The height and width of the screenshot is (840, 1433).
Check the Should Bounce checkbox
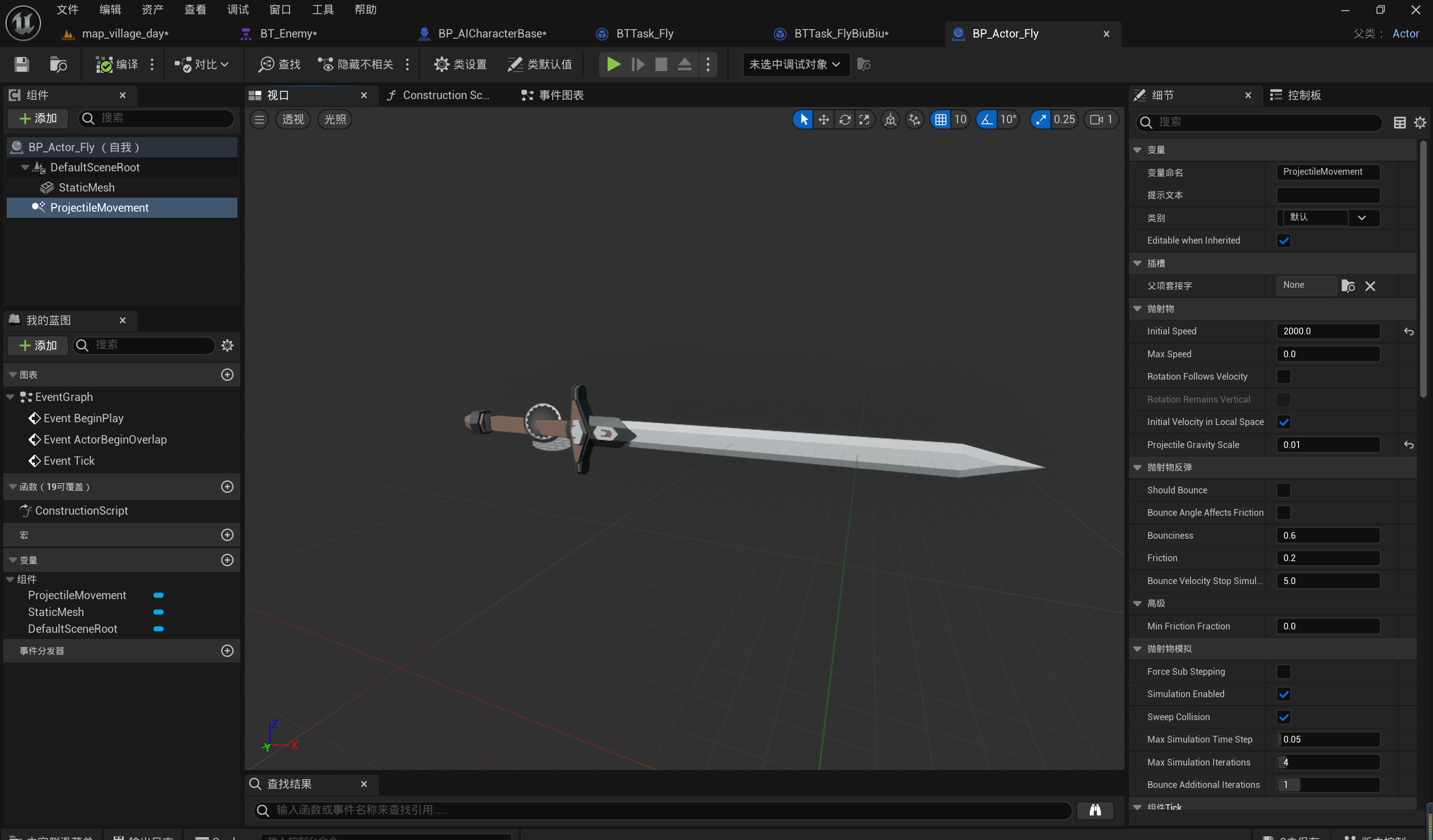(1283, 490)
